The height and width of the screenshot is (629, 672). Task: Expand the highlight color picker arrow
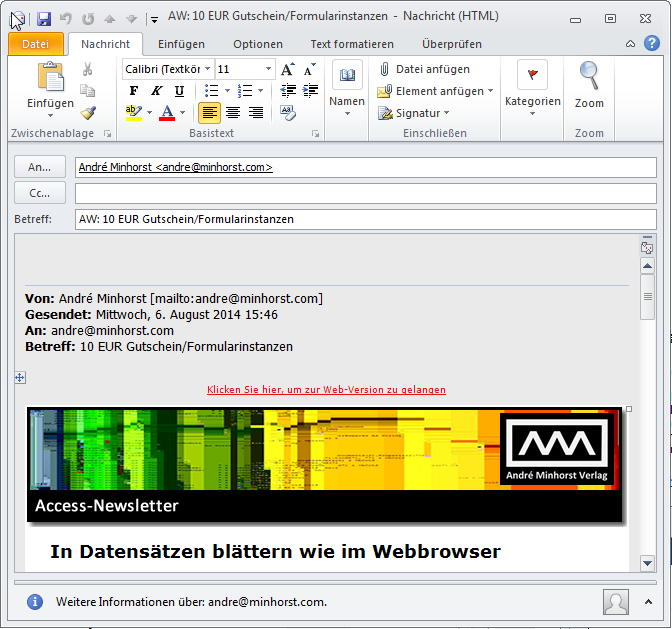(150, 113)
